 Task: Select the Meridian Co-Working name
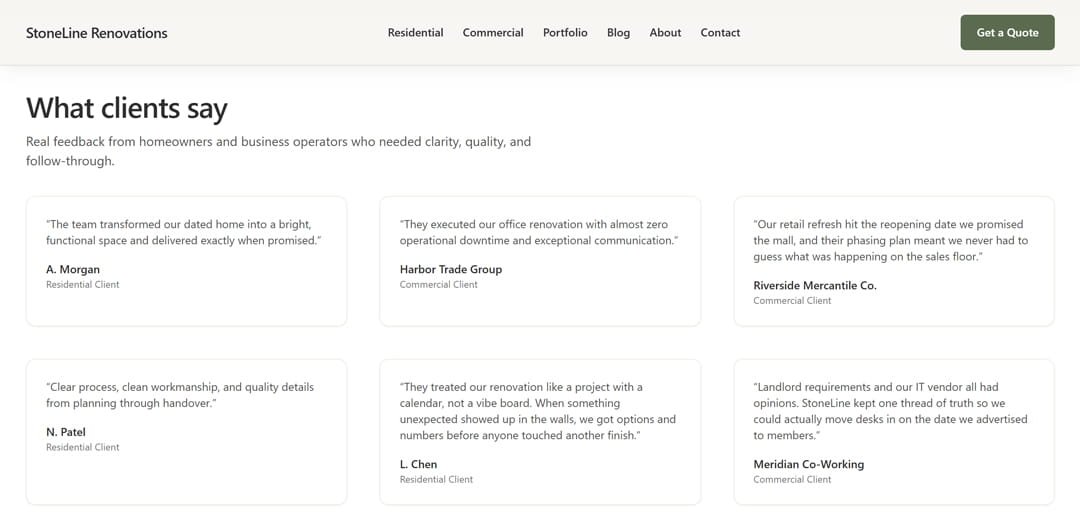[x=808, y=464]
